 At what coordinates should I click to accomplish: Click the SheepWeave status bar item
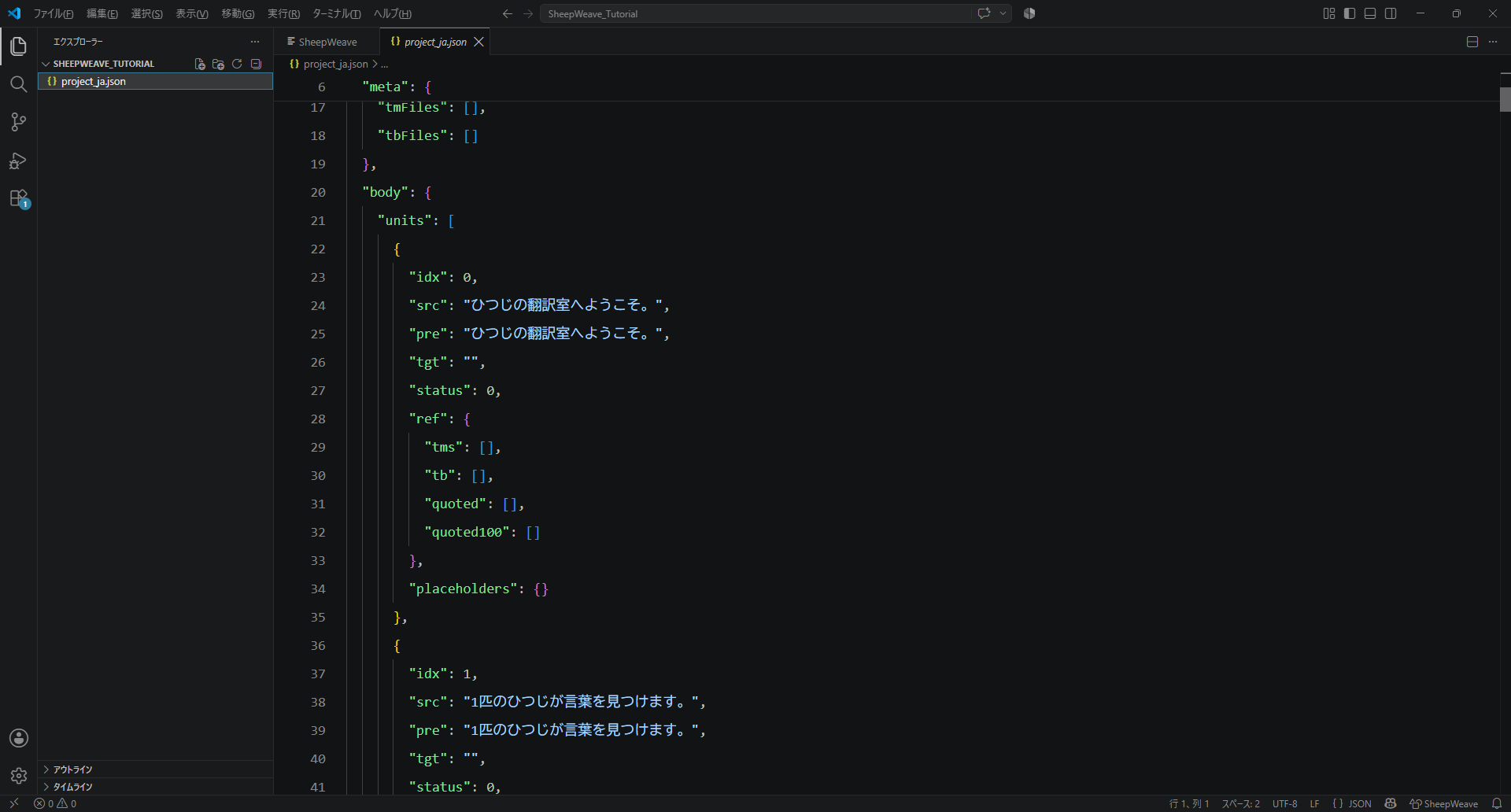pyautogui.click(x=1443, y=803)
